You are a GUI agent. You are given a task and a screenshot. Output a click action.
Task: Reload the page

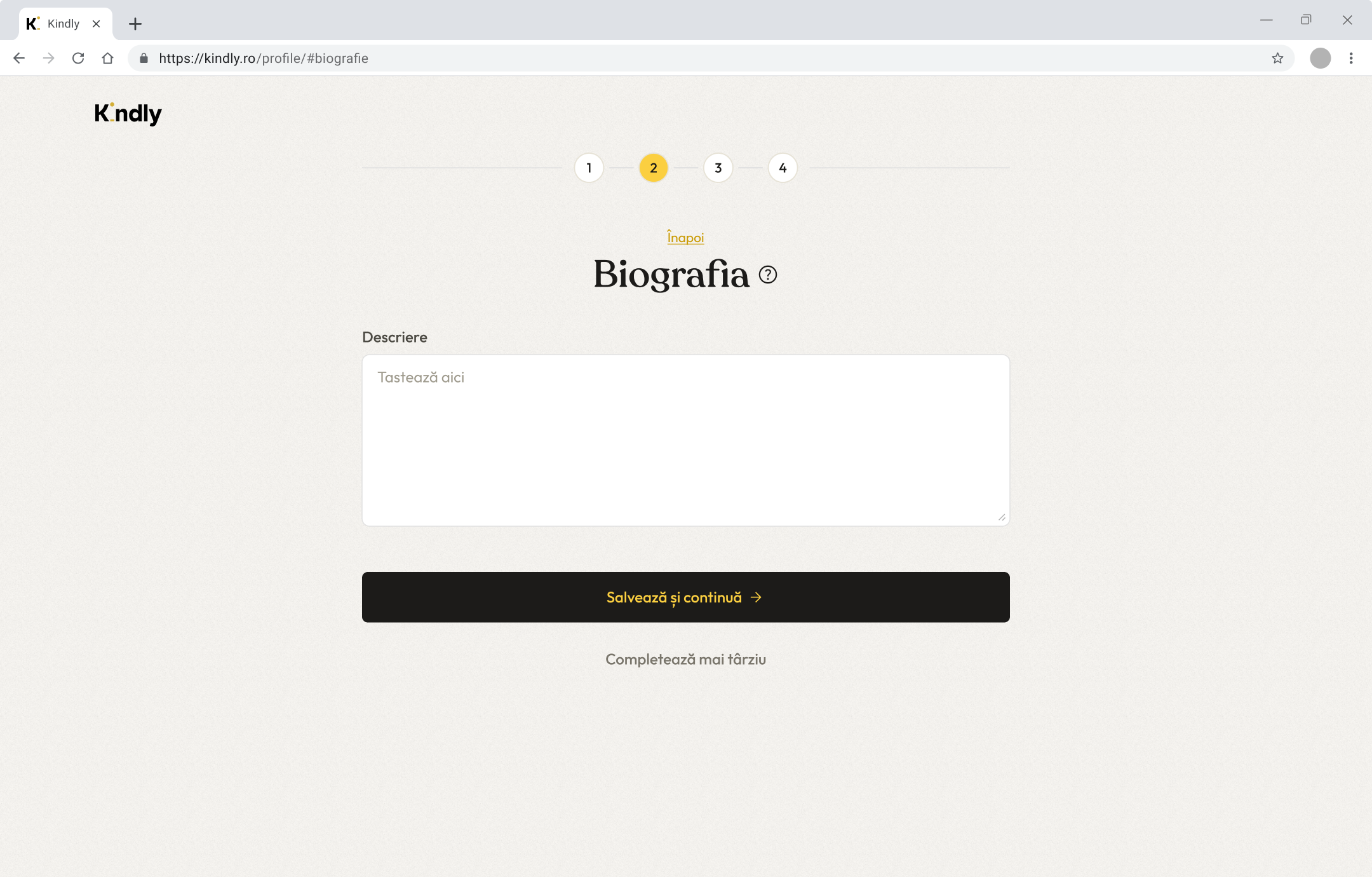(x=78, y=58)
